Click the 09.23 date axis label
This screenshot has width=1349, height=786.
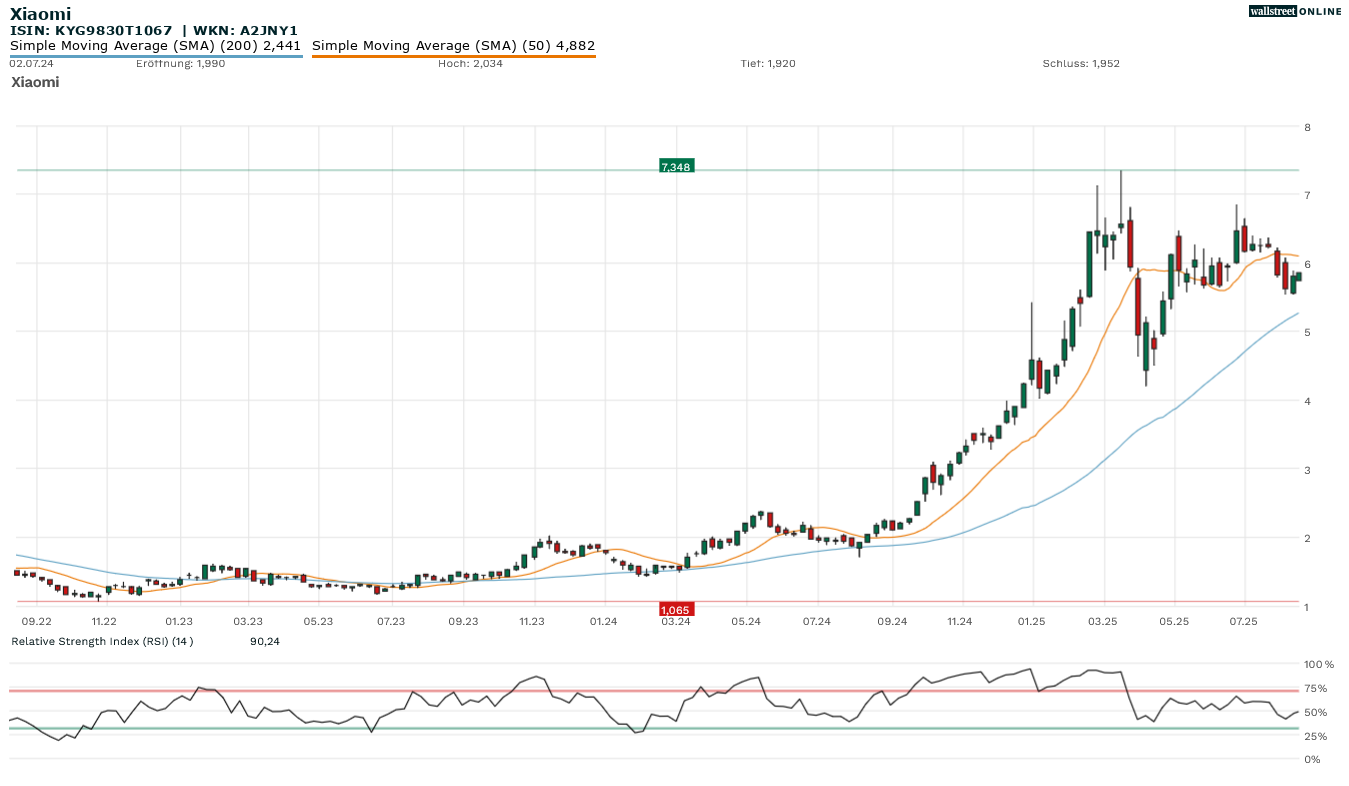463,621
